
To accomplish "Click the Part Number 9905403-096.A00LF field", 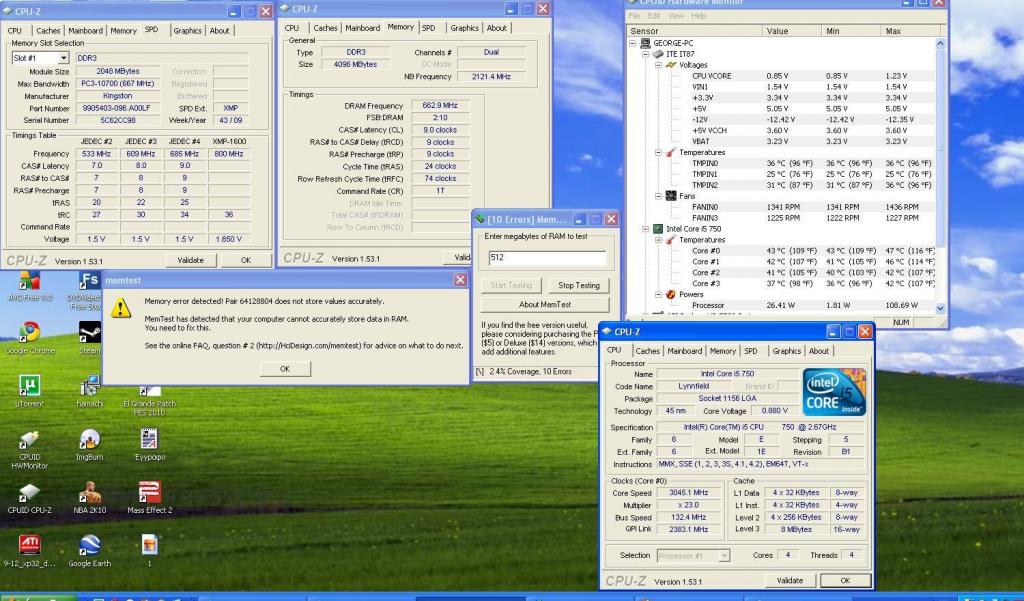I will pos(118,108).
